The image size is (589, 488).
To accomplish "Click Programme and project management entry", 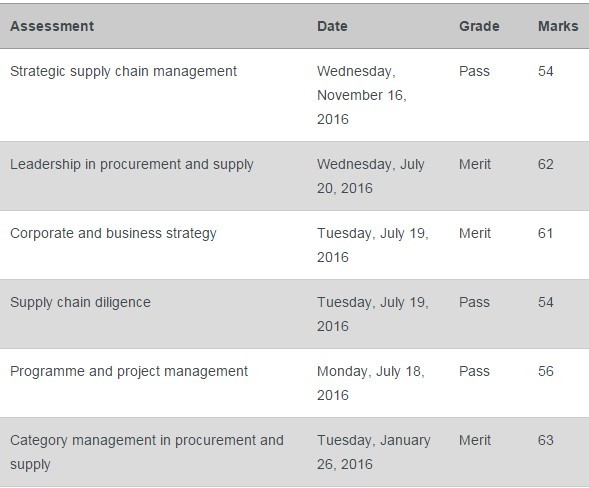I will pyautogui.click(x=129, y=372).
